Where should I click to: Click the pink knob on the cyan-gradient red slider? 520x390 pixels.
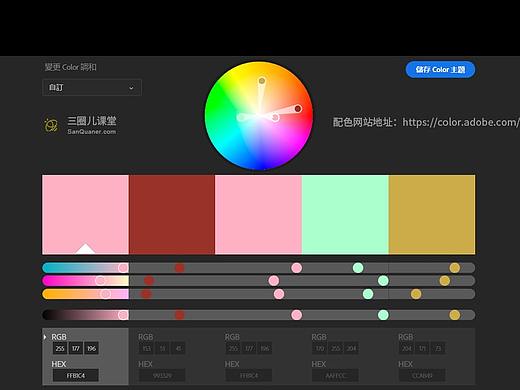pyautogui.click(x=123, y=268)
